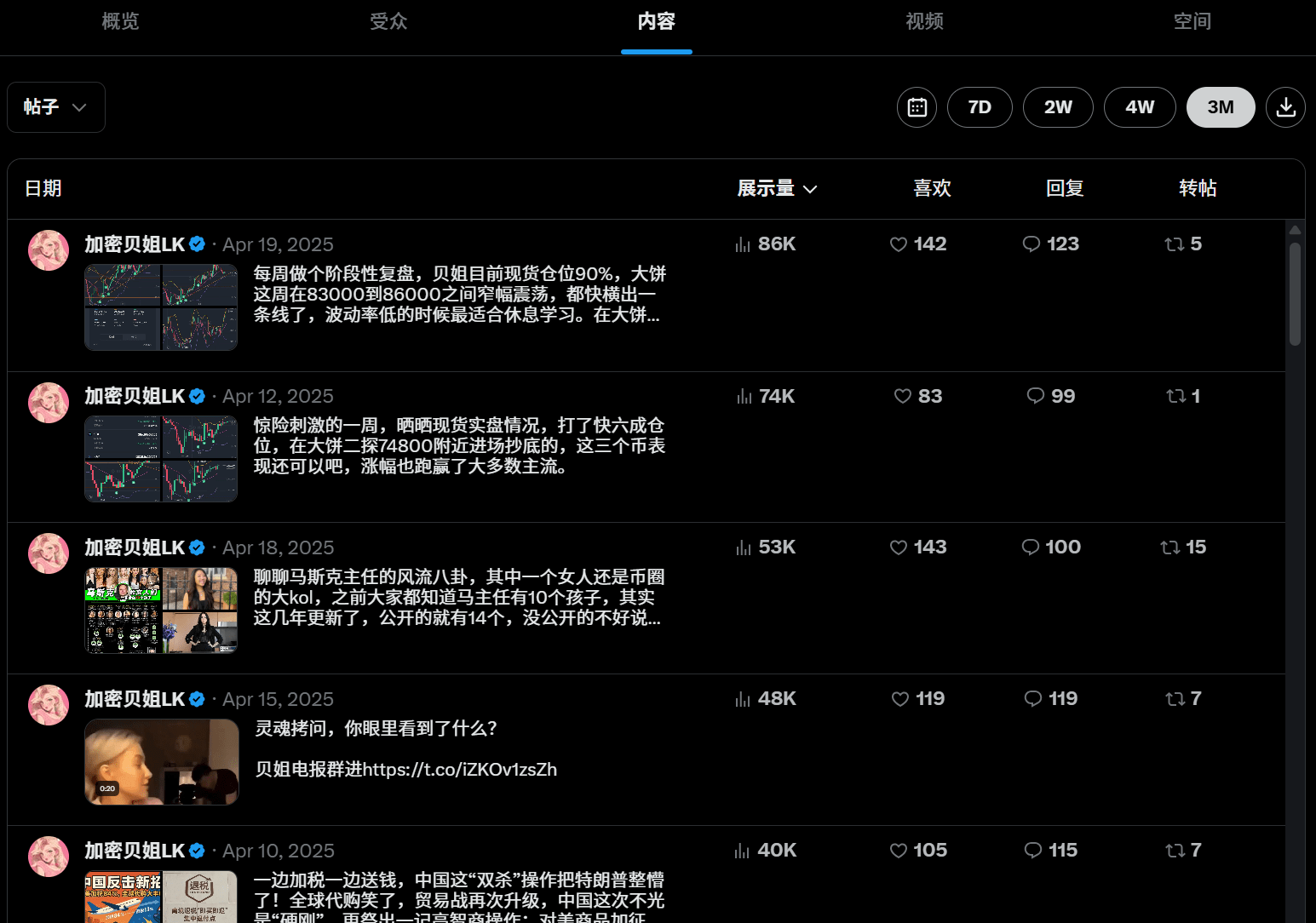Open post text starting 惊险刺激的一周
The height and width of the screenshot is (923, 1316).
[459, 446]
